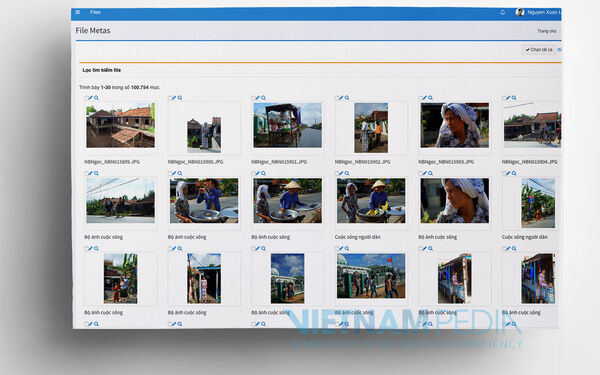600x375 pixels.
Task: Open the NBNgoc_NBN015901.JPG roadside cart thumbnail
Action: pos(287,125)
